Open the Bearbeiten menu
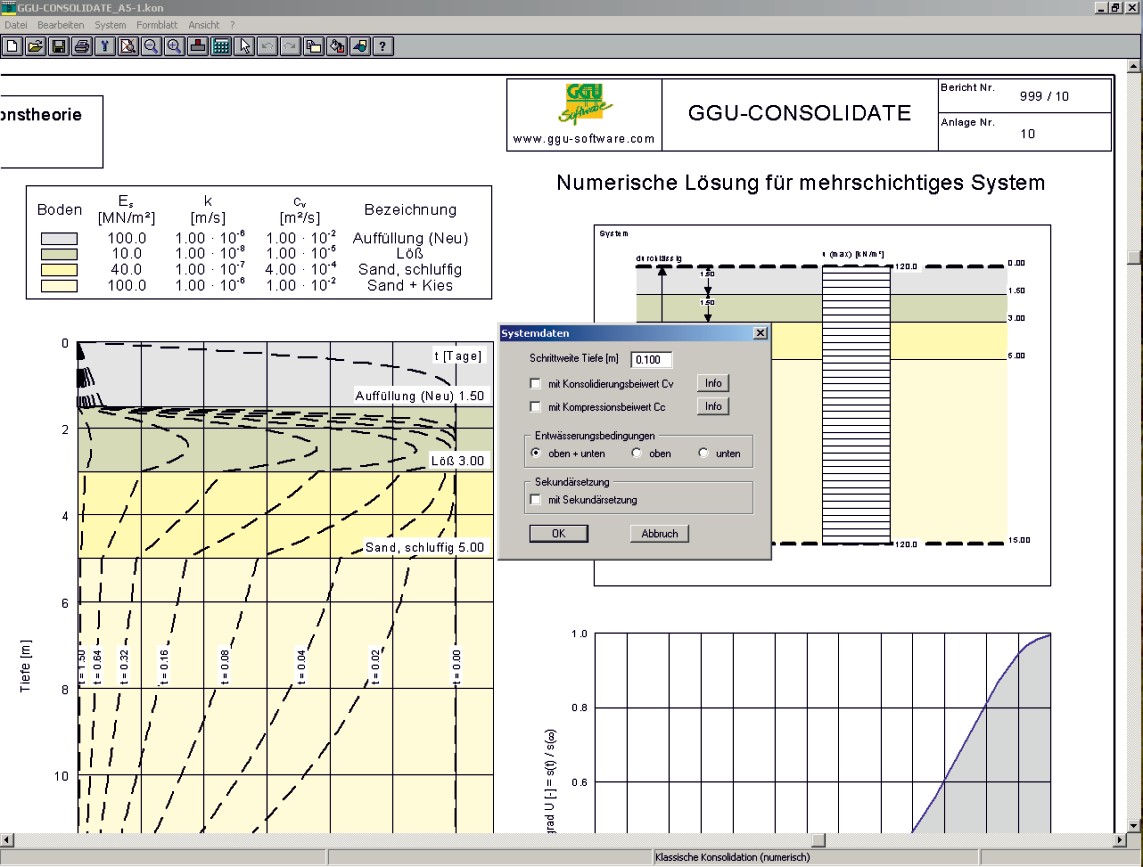Viewport: 1143px width, 867px height. [61, 25]
